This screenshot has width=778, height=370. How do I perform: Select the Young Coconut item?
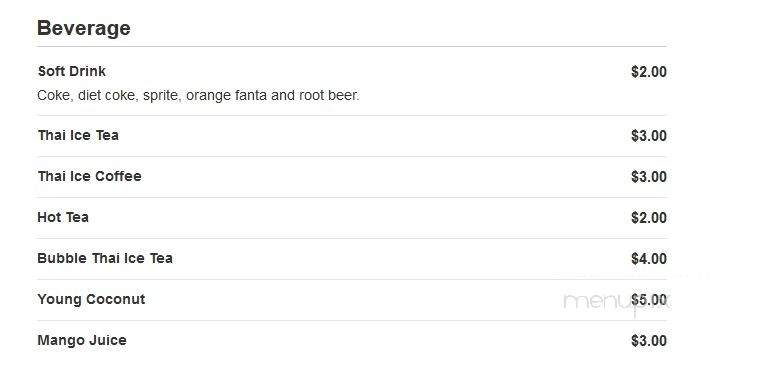click(91, 299)
